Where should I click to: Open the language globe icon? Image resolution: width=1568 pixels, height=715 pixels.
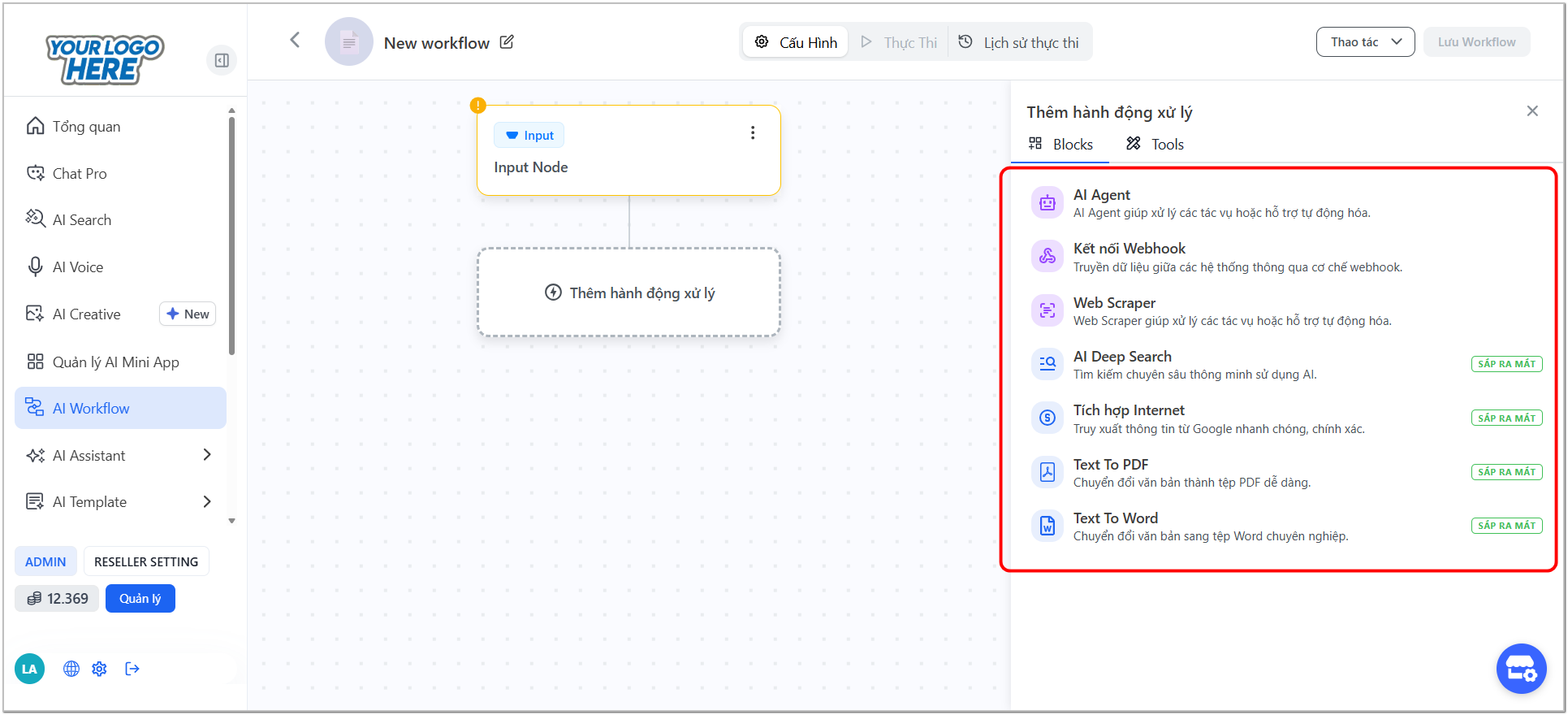(71, 669)
